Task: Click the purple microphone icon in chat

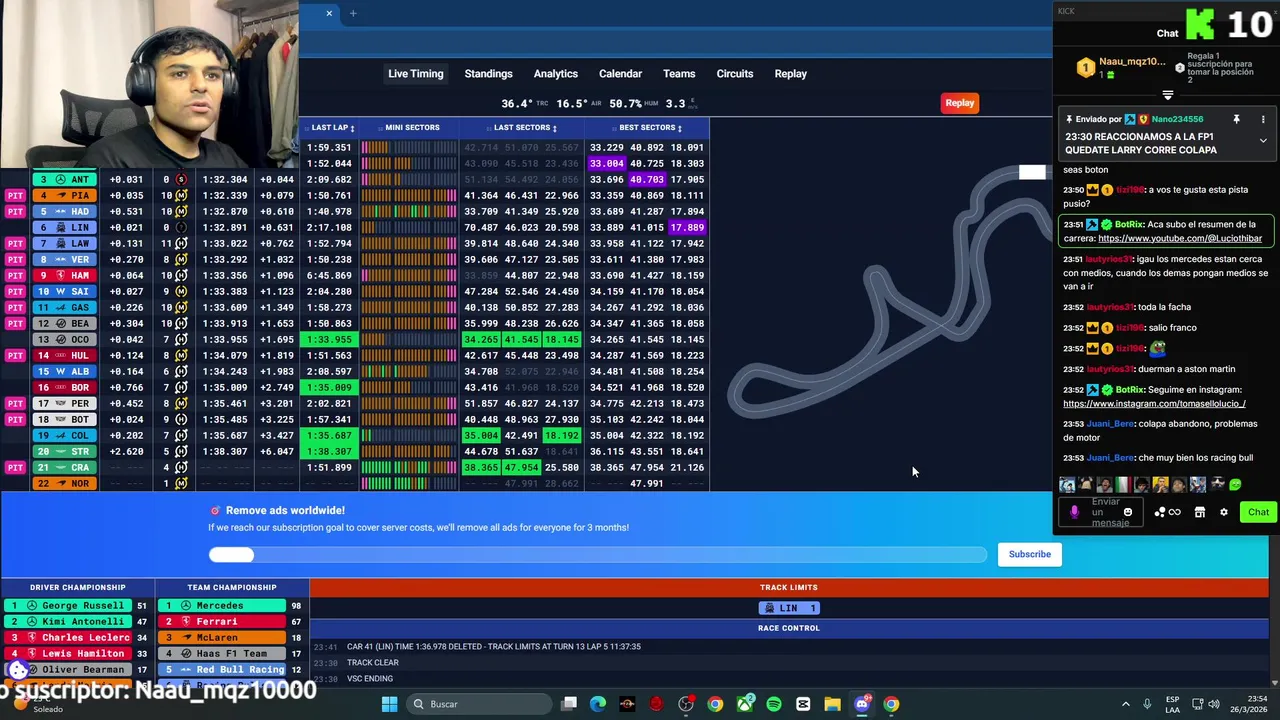Action: (x=1074, y=512)
